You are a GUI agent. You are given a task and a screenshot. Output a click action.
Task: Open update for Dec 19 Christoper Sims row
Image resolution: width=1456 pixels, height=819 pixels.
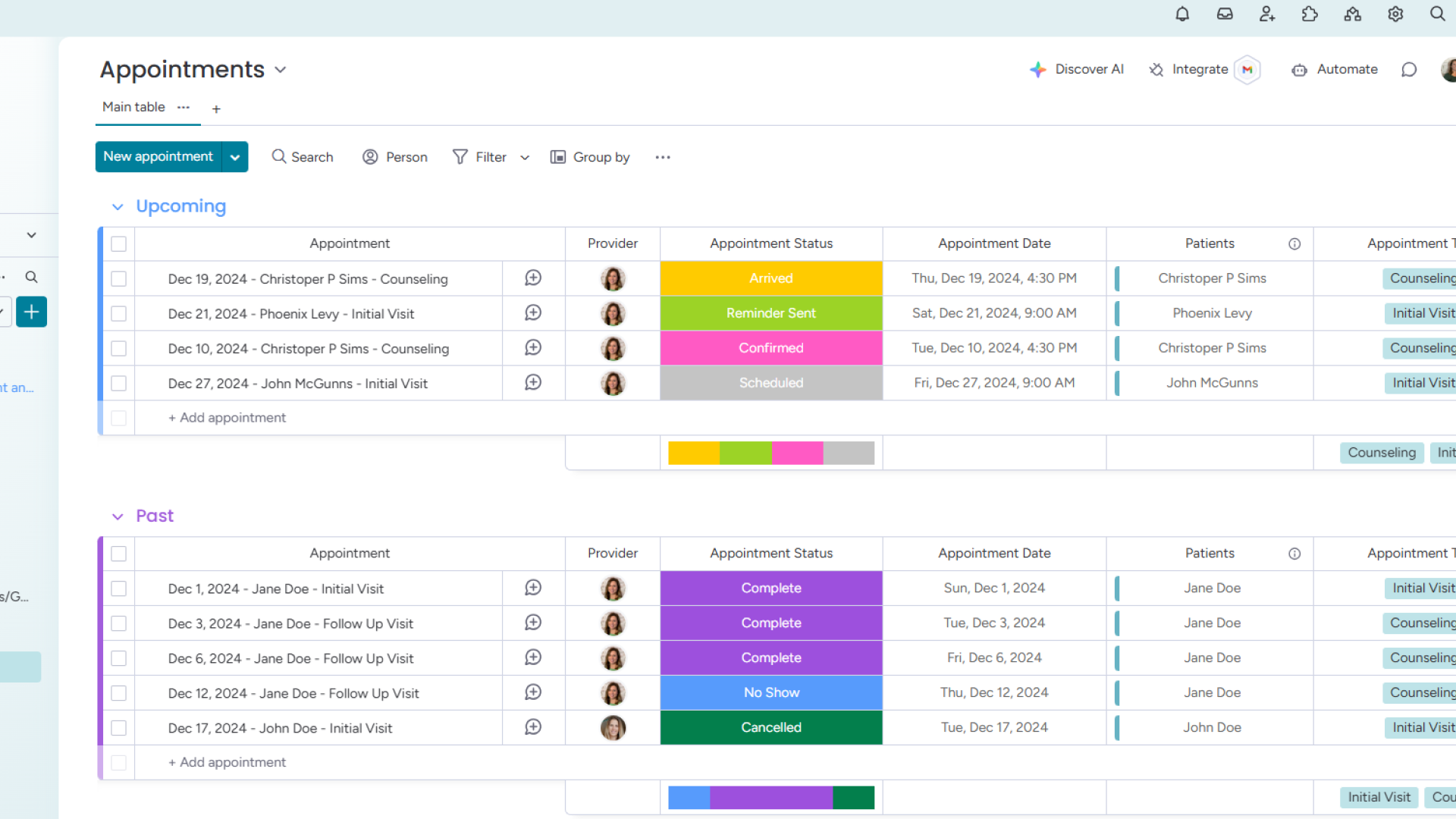(533, 278)
